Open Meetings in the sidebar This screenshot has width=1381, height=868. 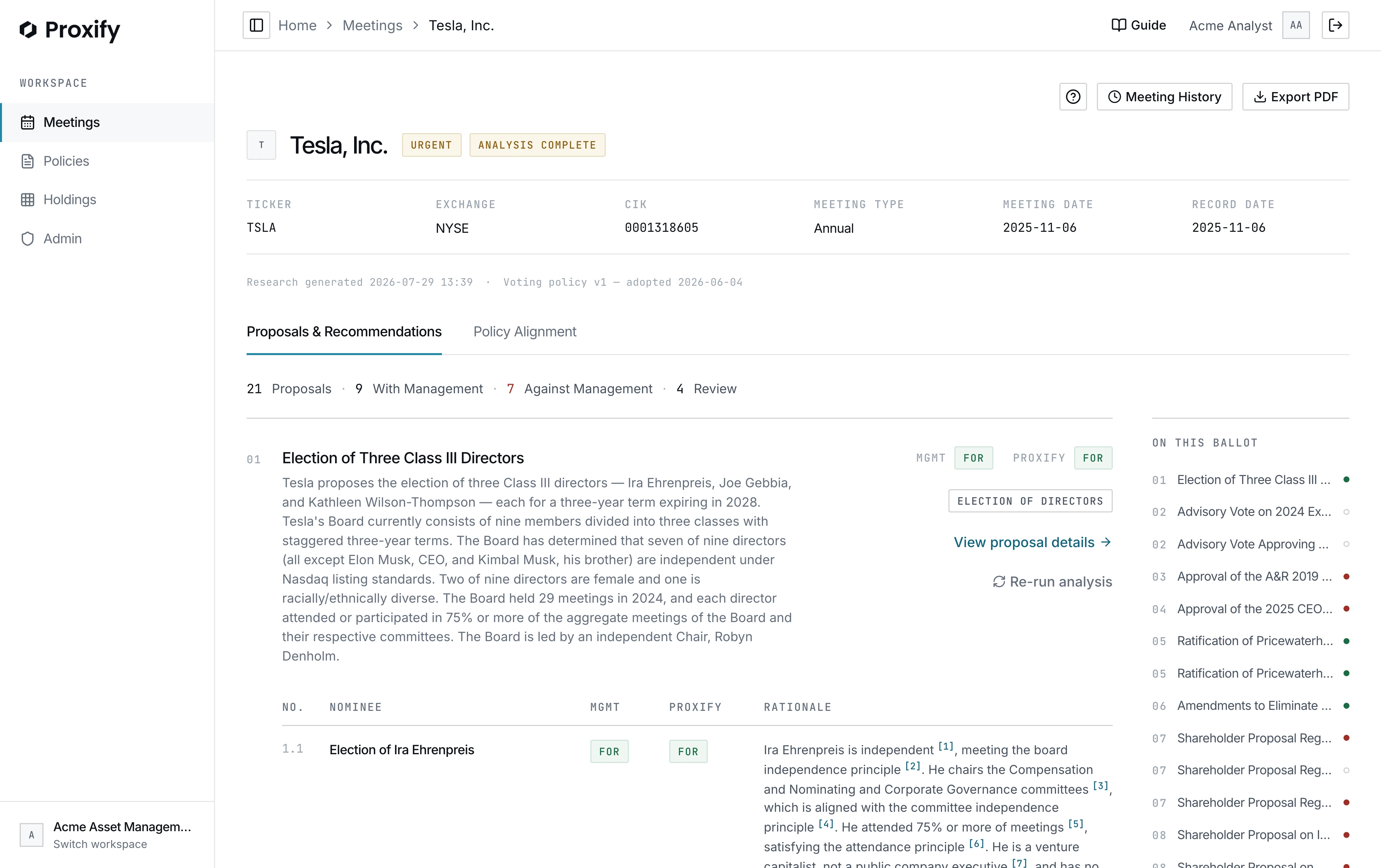point(108,122)
